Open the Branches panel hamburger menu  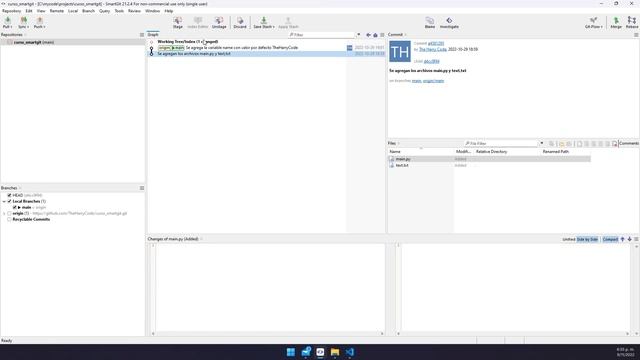(142, 188)
